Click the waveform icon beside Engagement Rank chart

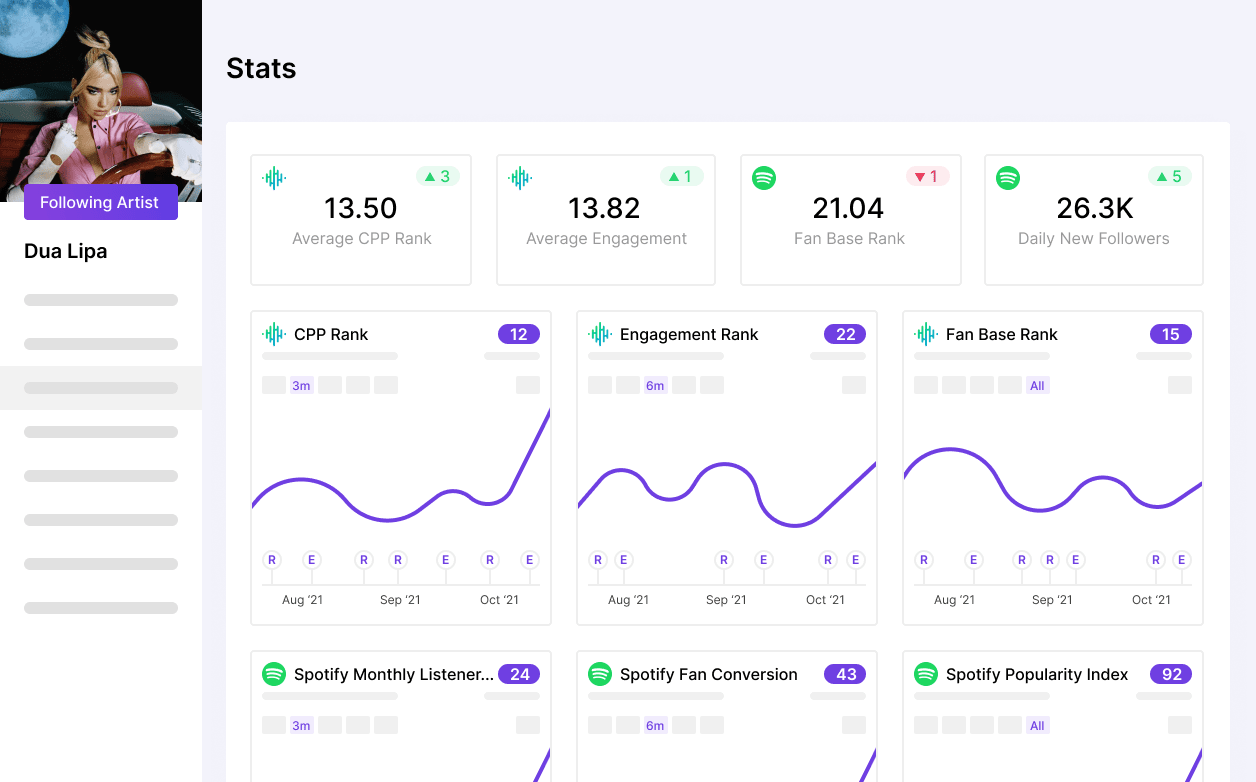[x=600, y=334]
